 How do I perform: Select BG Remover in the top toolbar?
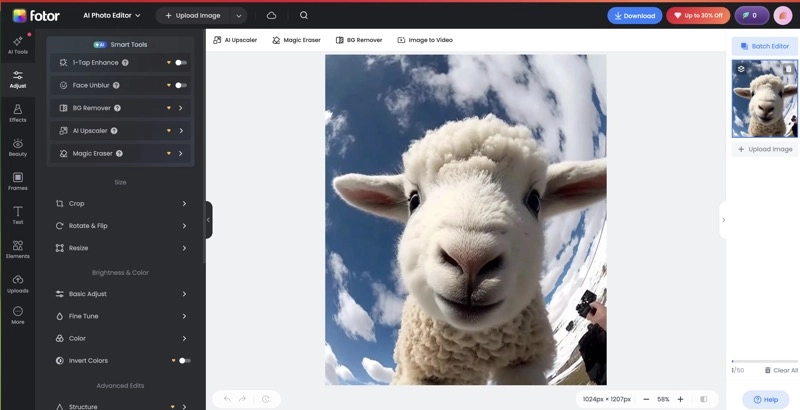tap(359, 40)
